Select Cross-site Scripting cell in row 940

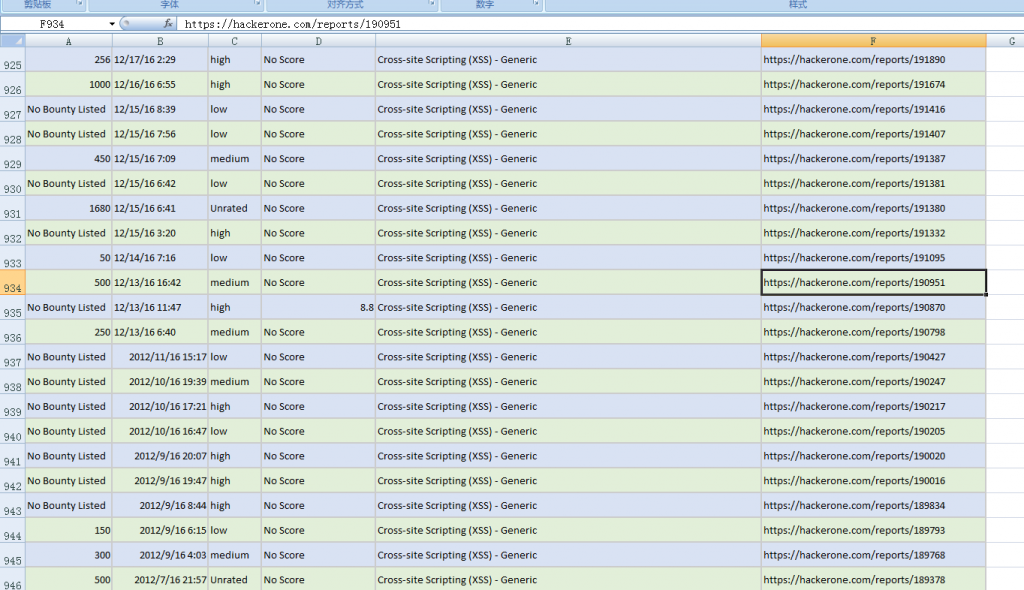point(568,431)
